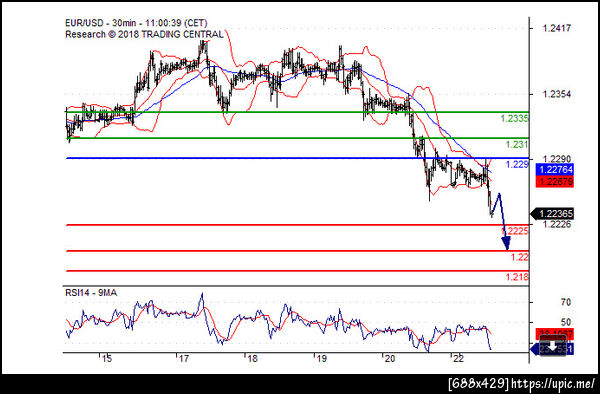Click the date label 15
This screenshot has width=600, height=394.
[107, 359]
